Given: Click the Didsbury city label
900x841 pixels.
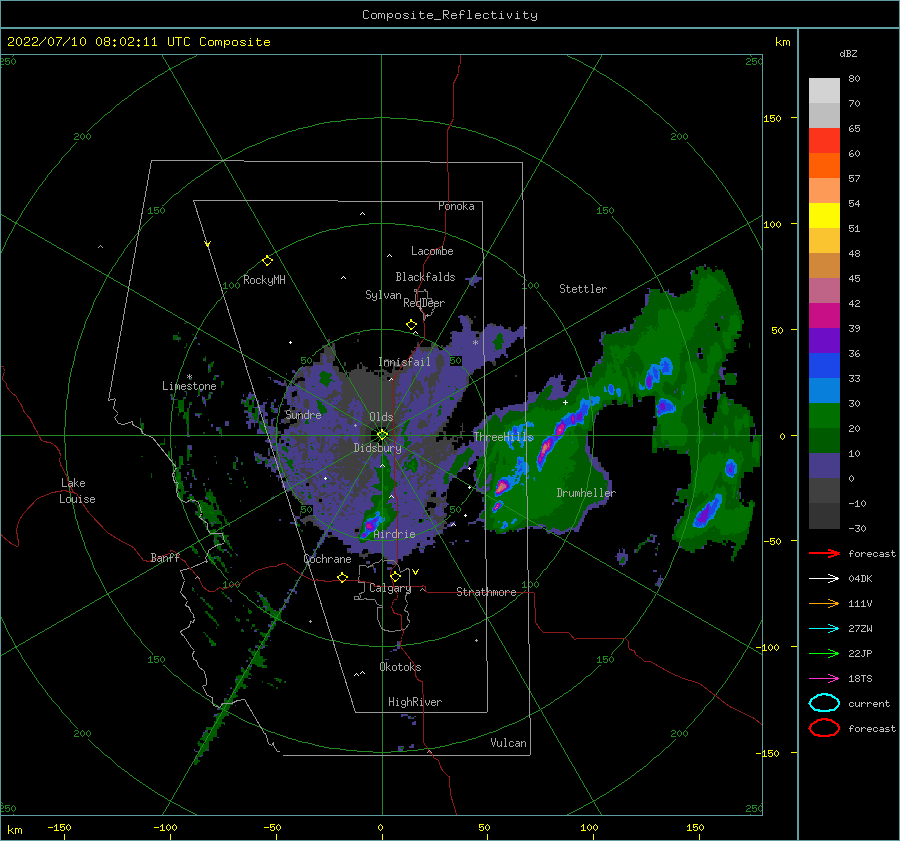Looking at the screenshot, I should [377, 448].
